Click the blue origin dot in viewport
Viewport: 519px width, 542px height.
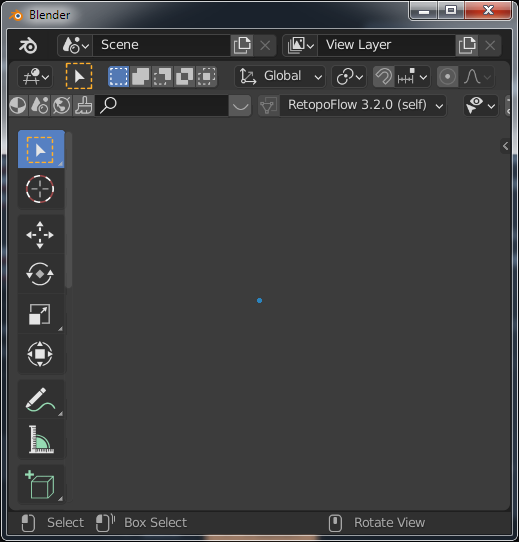point(259,300)
